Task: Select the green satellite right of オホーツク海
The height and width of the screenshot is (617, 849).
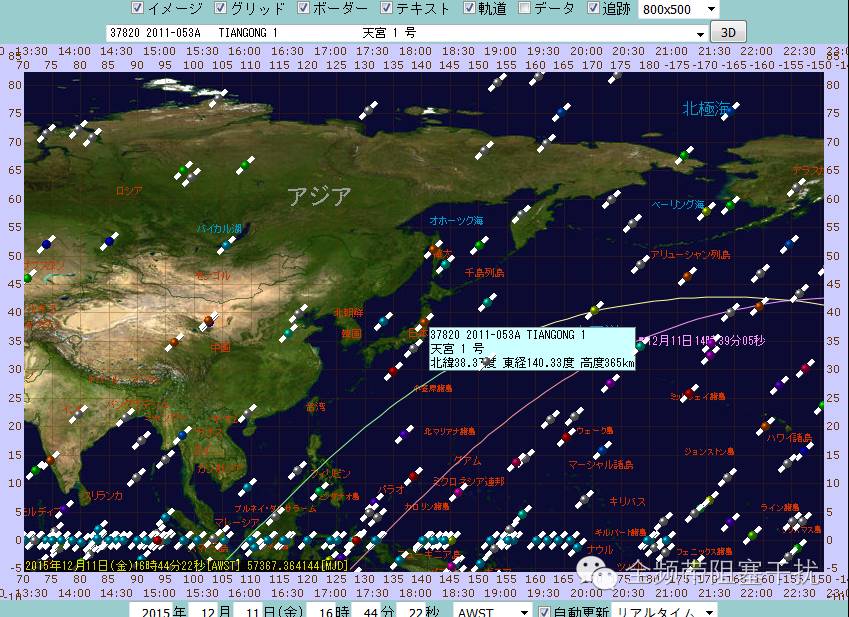Action: coord(479,245)
